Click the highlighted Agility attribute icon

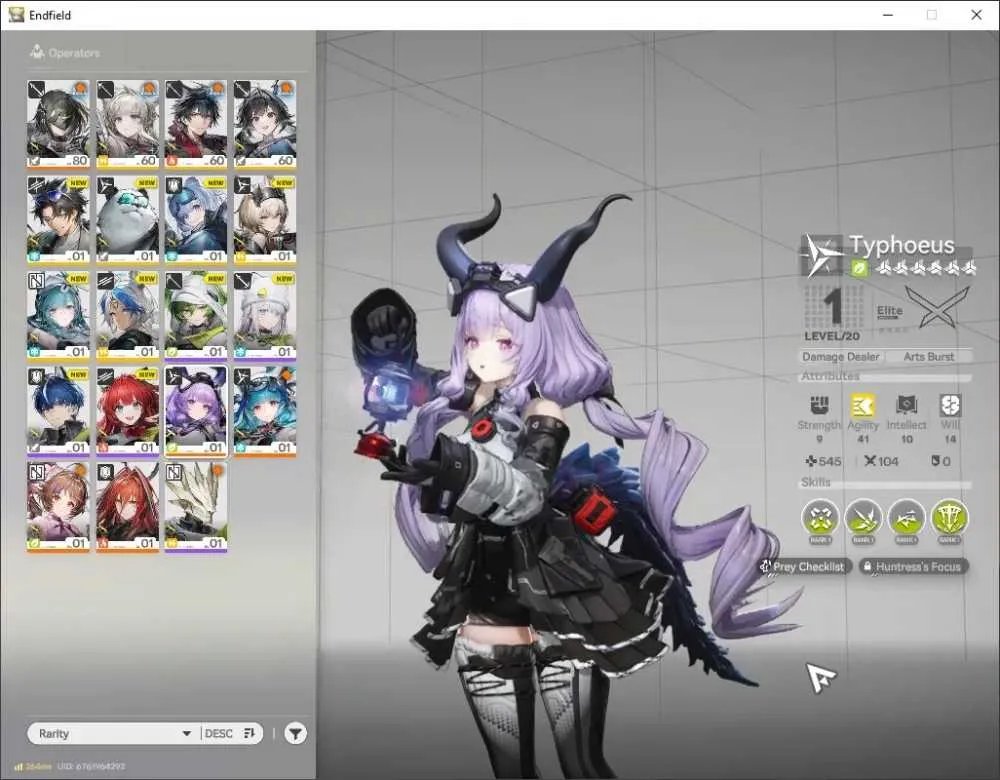pyautogui.click(x=863, y=405)
